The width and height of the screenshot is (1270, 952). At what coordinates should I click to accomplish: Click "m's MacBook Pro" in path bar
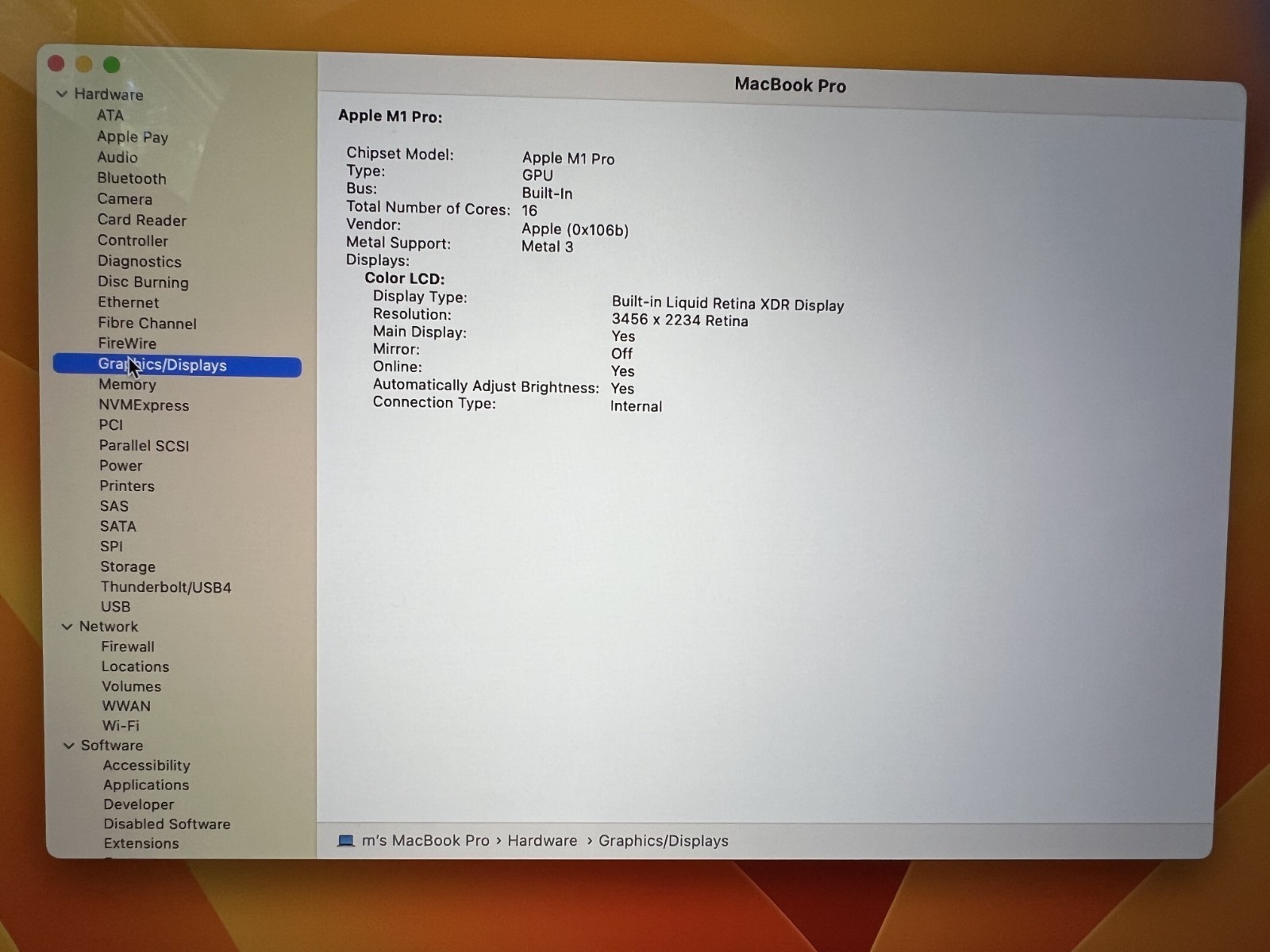pyautogui.click(x=425, y=841)
